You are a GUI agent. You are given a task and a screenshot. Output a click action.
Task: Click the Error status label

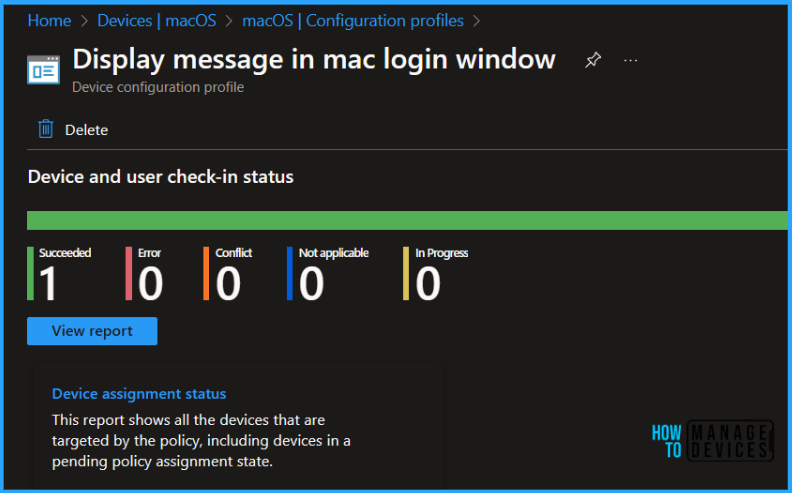pos(149,253)
